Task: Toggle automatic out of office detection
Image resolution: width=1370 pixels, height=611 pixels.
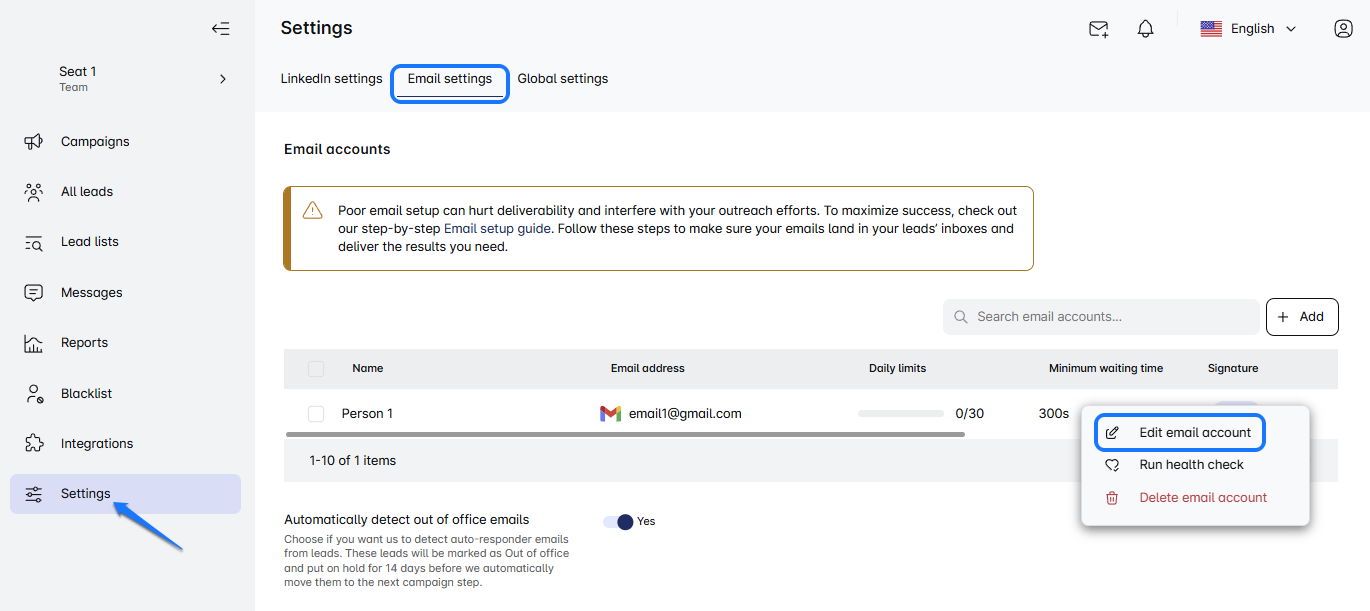Action: click(619, 521)
